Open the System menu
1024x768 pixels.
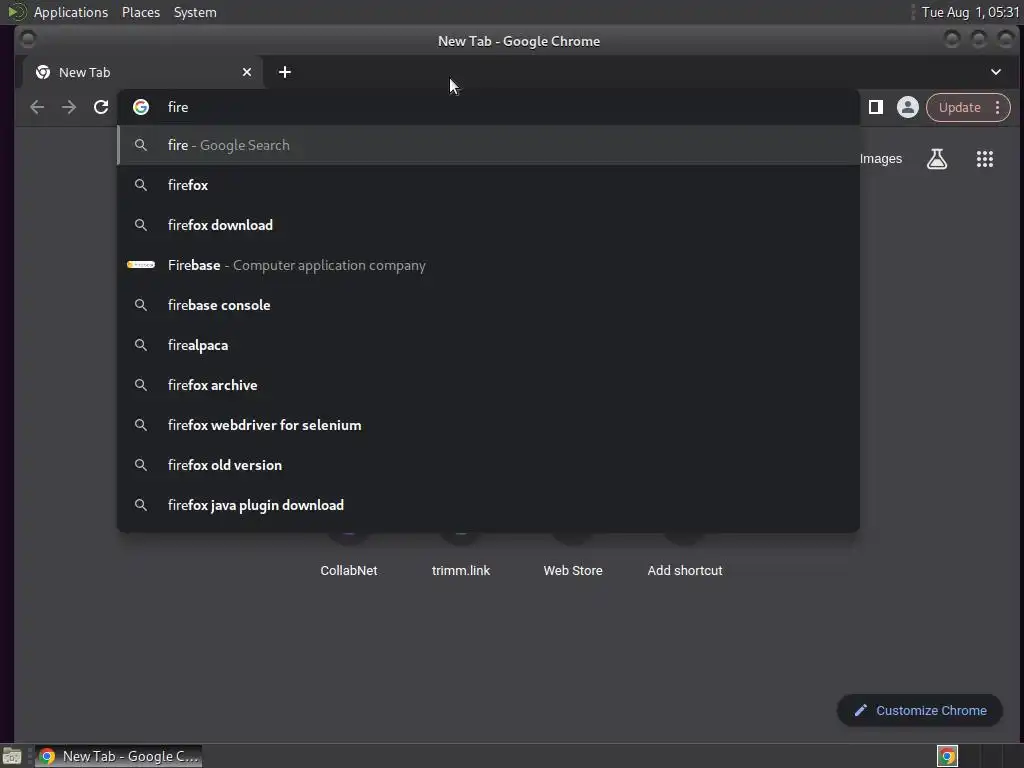coord(195,12)
